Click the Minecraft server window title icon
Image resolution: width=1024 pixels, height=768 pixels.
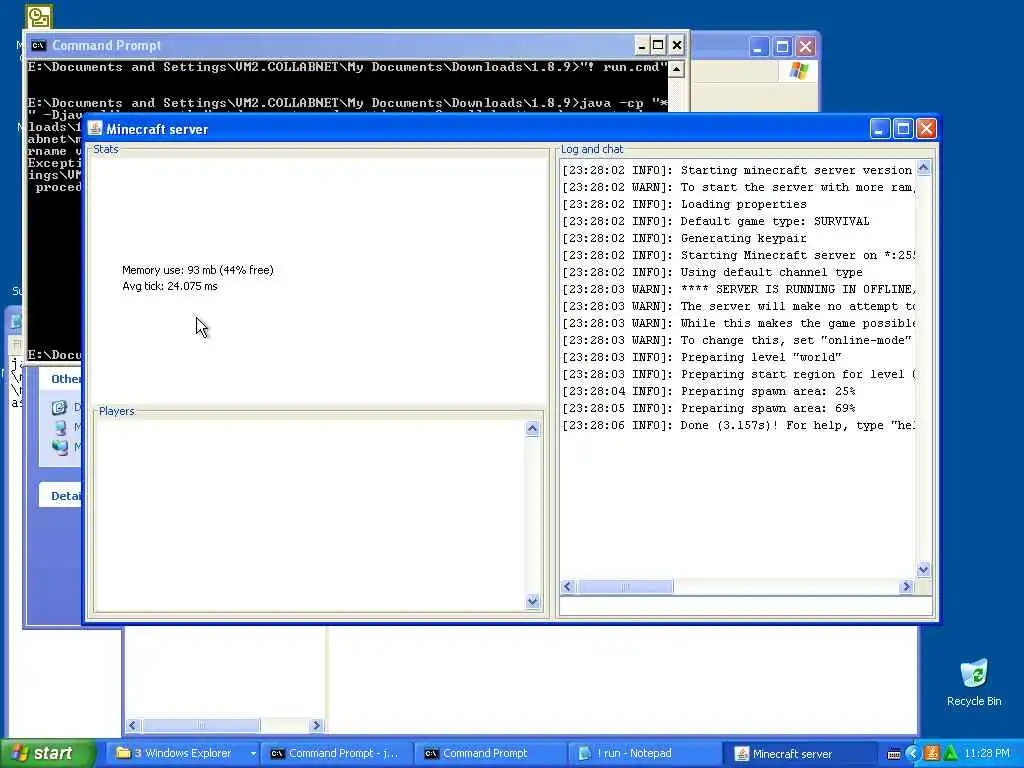(x=95, y=129)
